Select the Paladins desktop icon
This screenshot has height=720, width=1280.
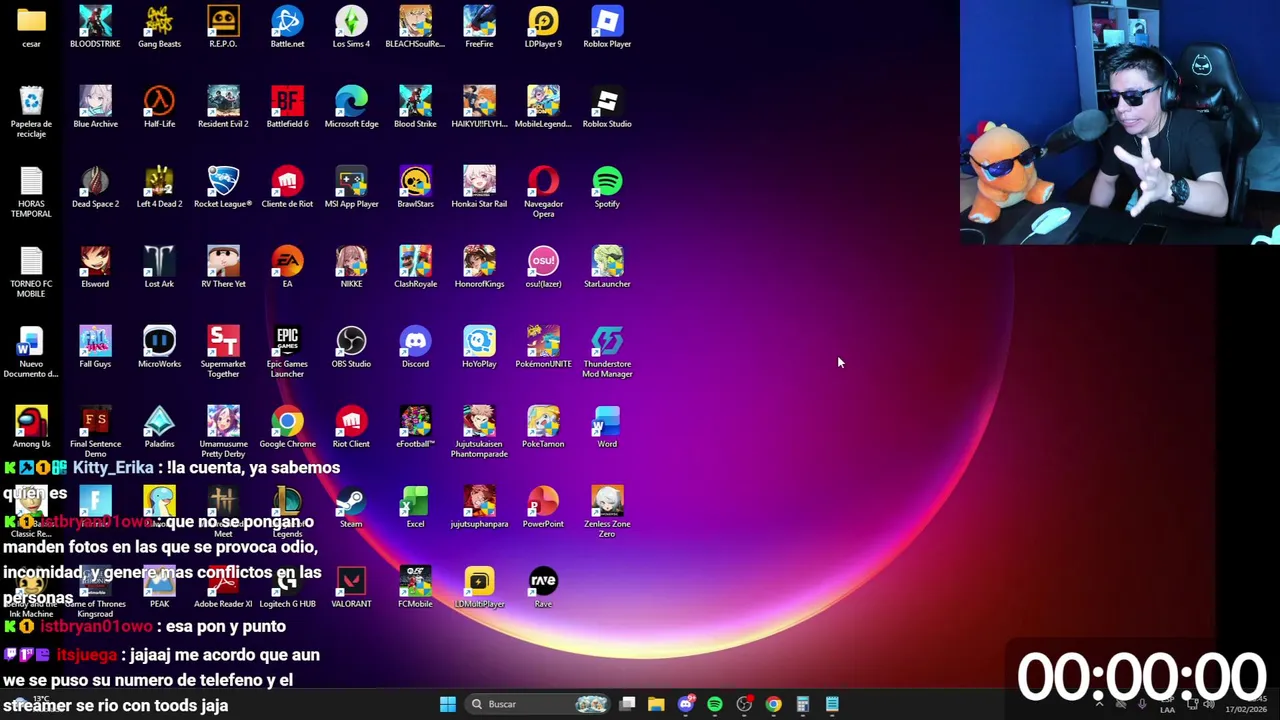point(159,427)
